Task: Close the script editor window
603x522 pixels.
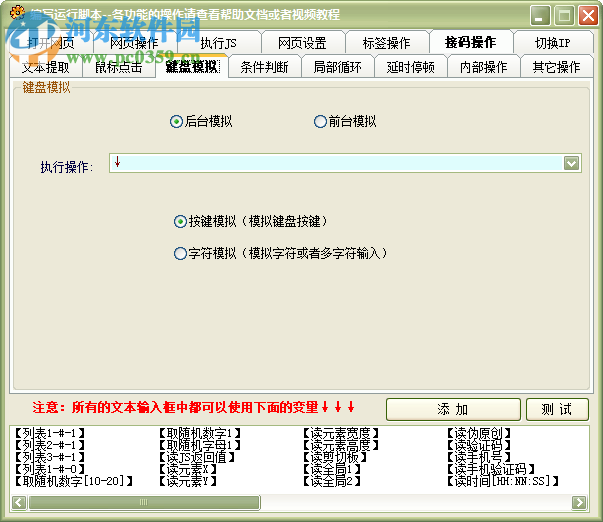Action: point(588,16)
